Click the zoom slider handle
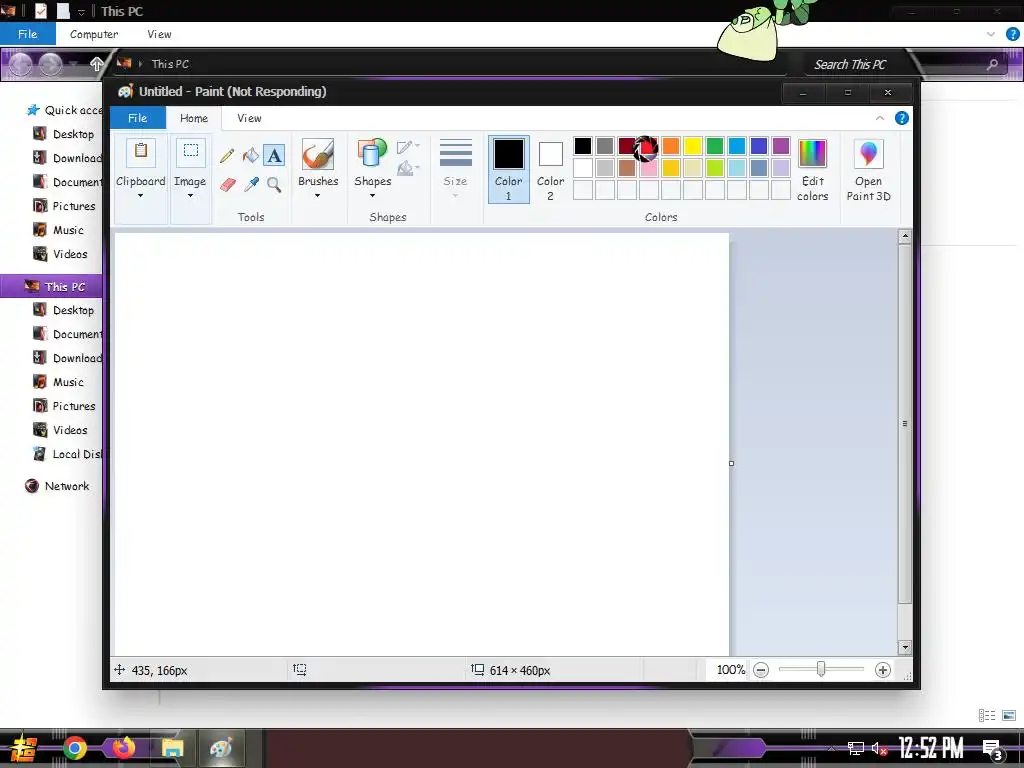Image resolution: width=1024 pixels, height=768 pixels. [821, 669]
